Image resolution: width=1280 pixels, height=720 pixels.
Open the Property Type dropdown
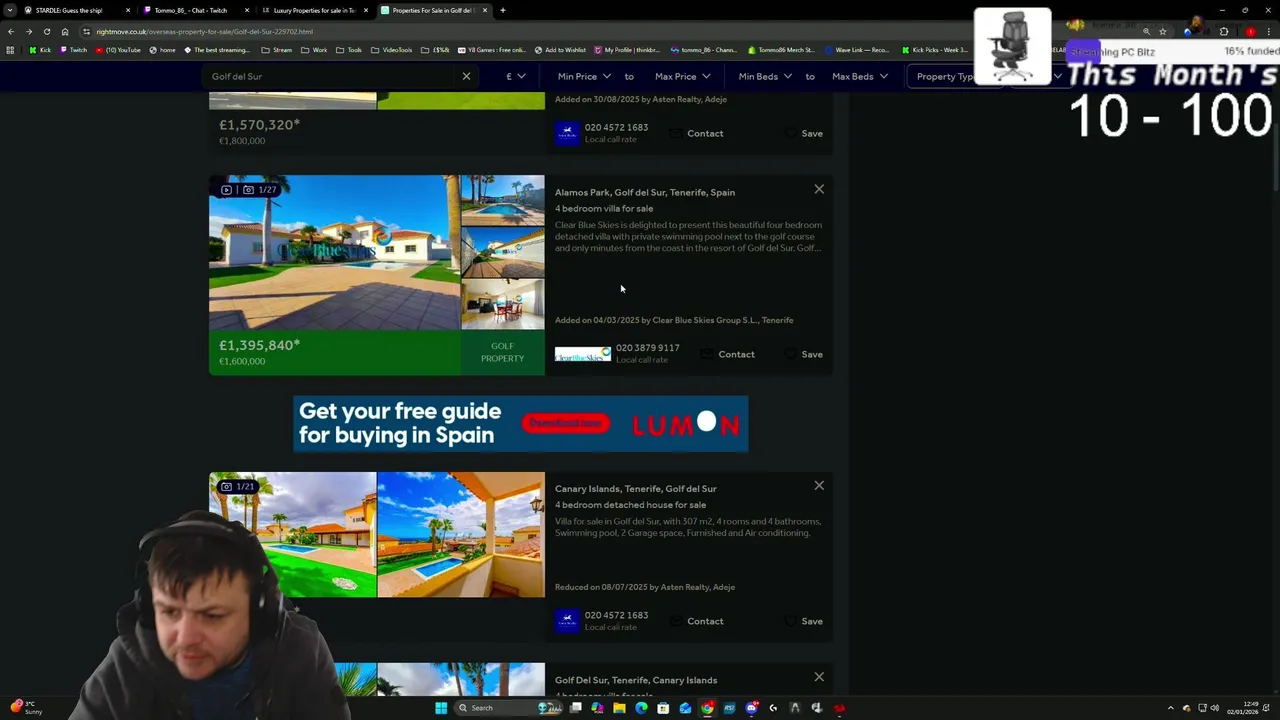click(x=945, y=76)
